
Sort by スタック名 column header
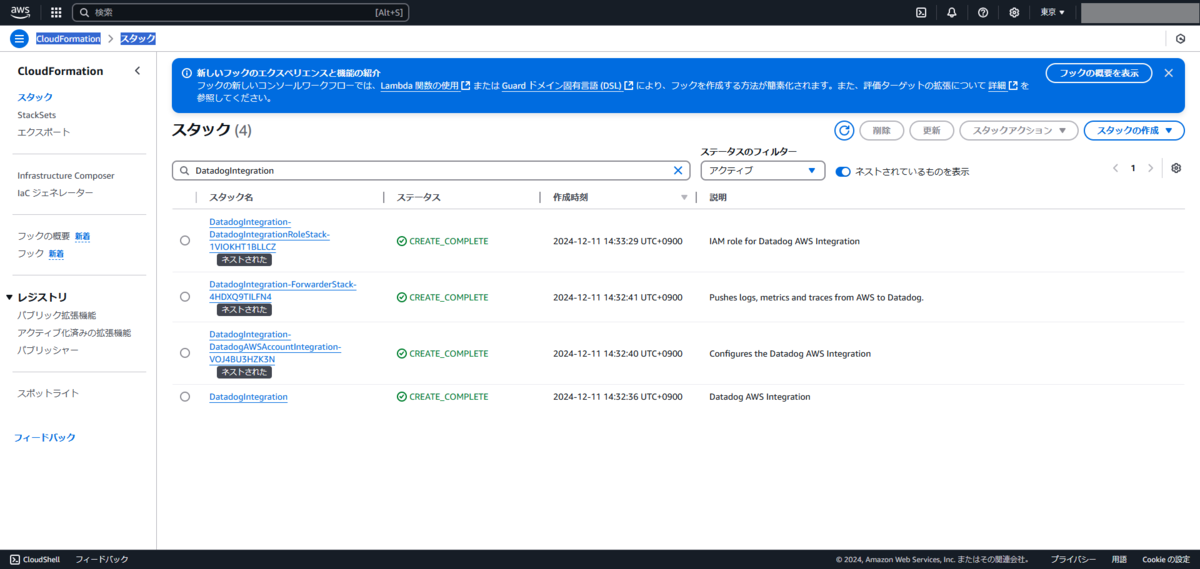231,198
